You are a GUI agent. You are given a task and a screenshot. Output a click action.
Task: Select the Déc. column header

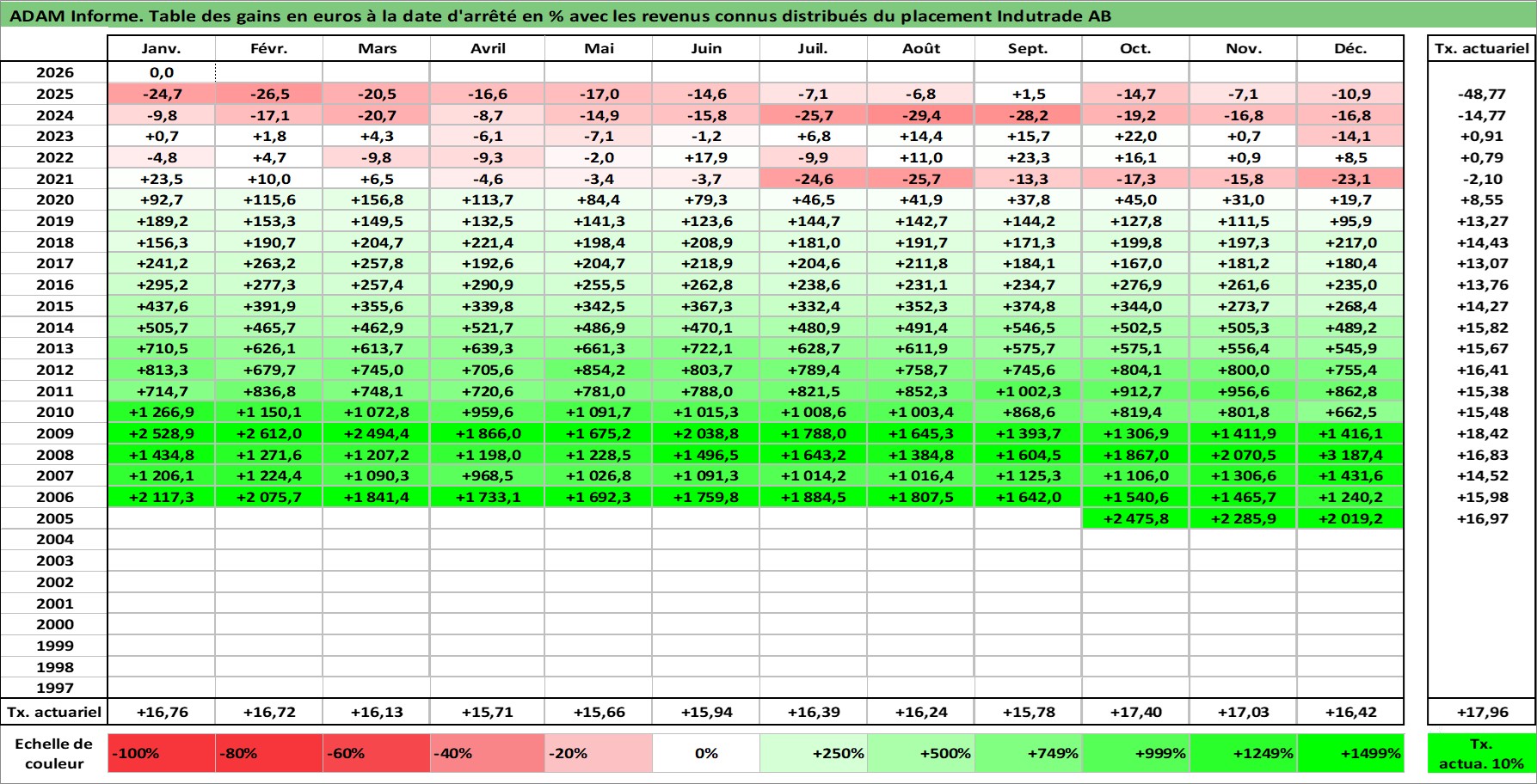click(1350, 49)
